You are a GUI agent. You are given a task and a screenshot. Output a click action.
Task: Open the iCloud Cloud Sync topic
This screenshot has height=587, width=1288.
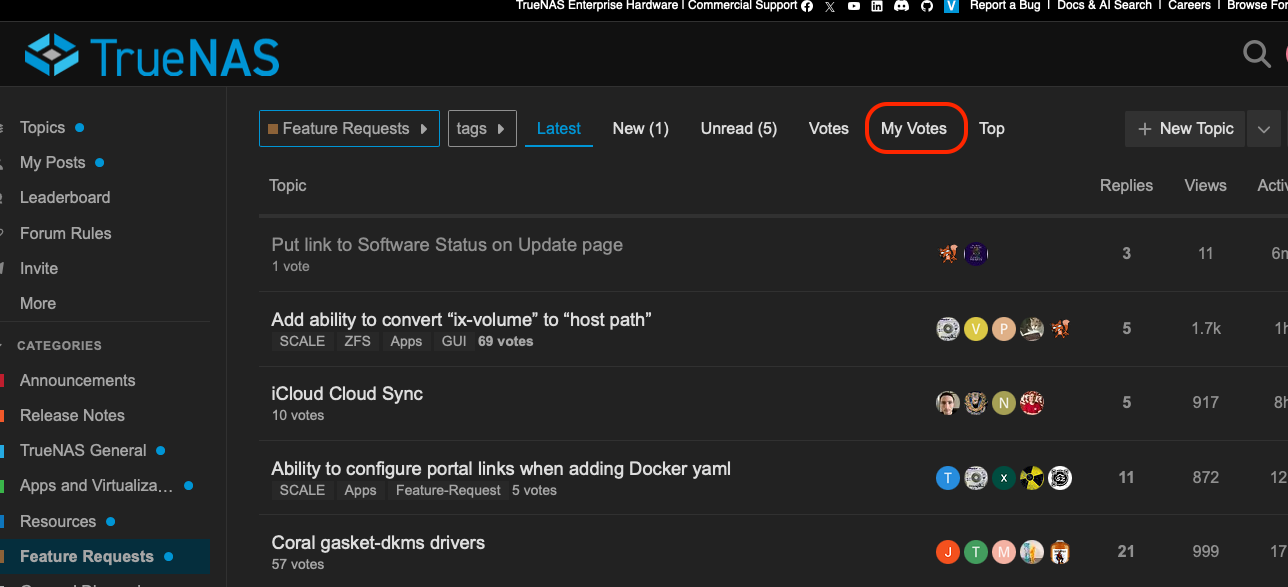pyautogui.click(x=347, y=394)
